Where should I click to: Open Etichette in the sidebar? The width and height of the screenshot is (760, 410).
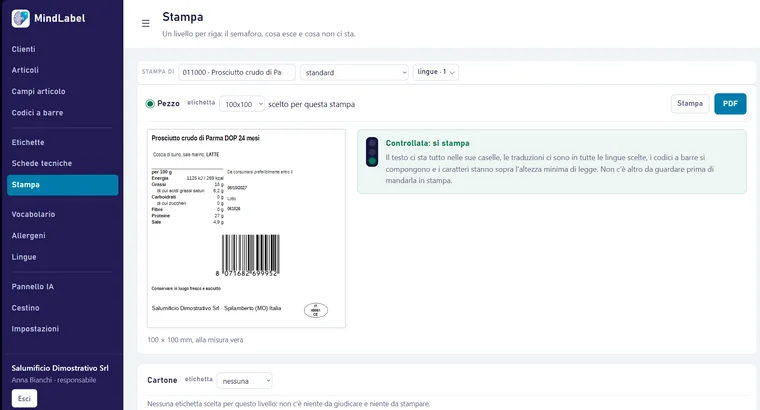(28, 142)
